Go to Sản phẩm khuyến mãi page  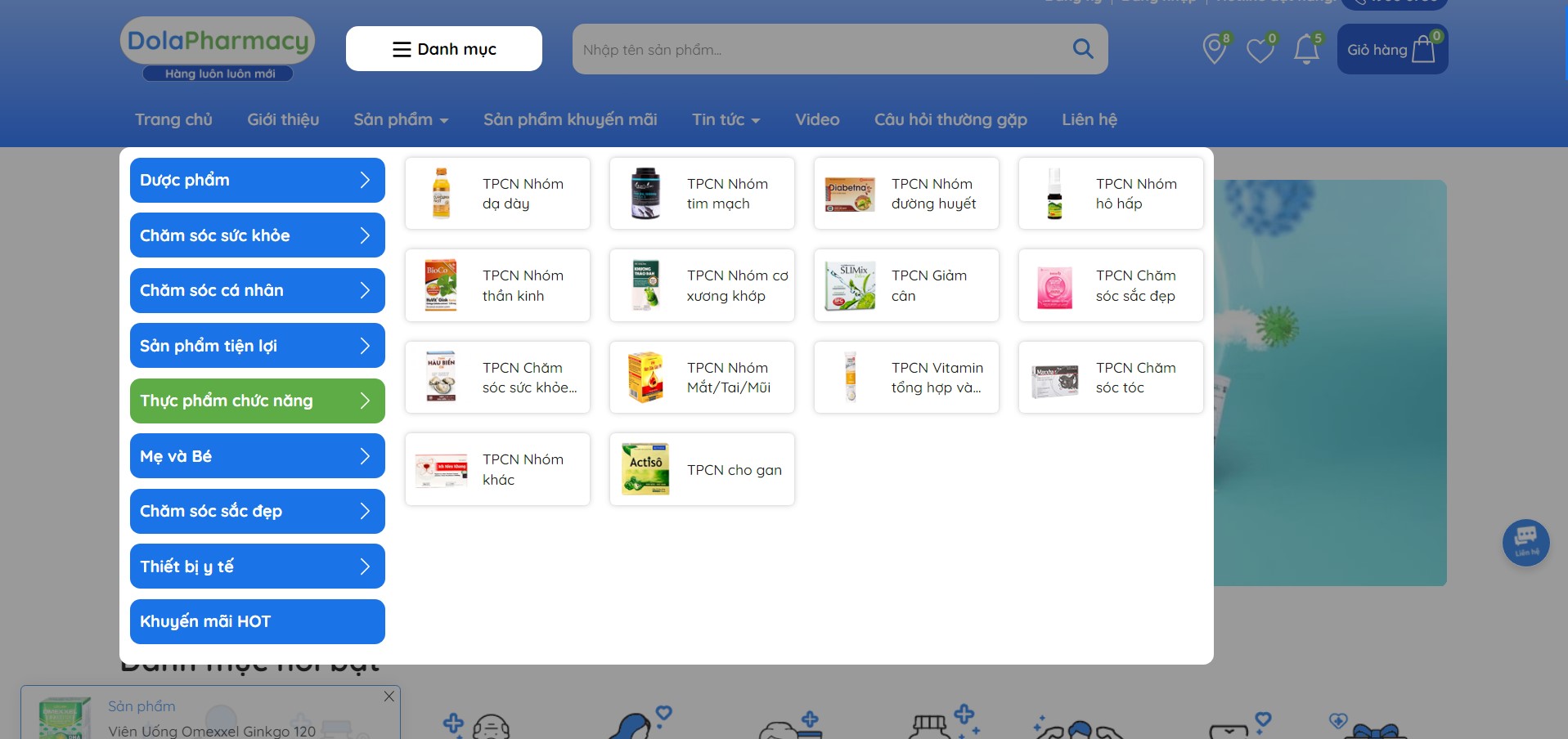(570, 119)
